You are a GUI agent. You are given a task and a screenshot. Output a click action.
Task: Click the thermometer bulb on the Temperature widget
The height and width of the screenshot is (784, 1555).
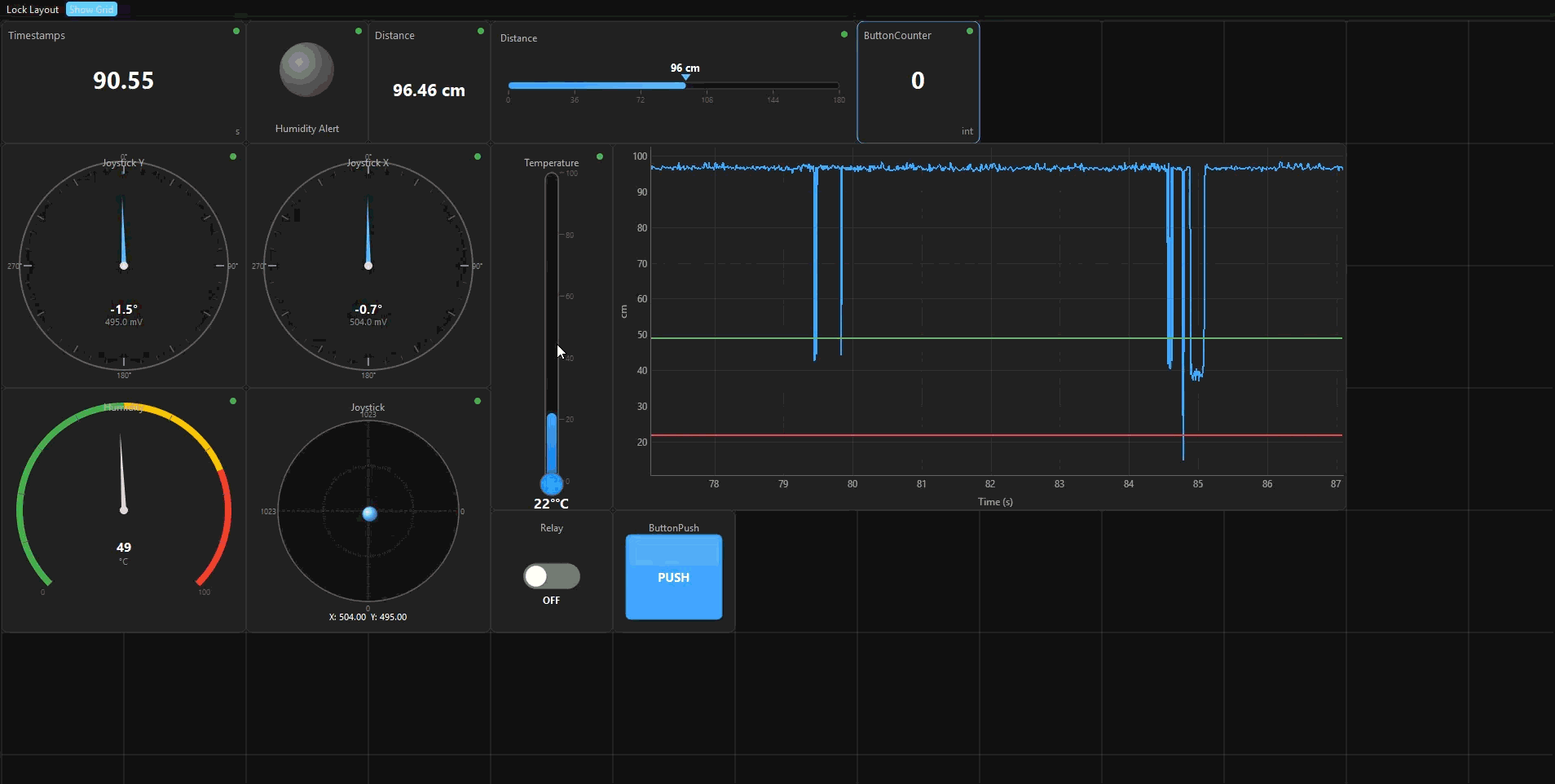coord(552,484)
